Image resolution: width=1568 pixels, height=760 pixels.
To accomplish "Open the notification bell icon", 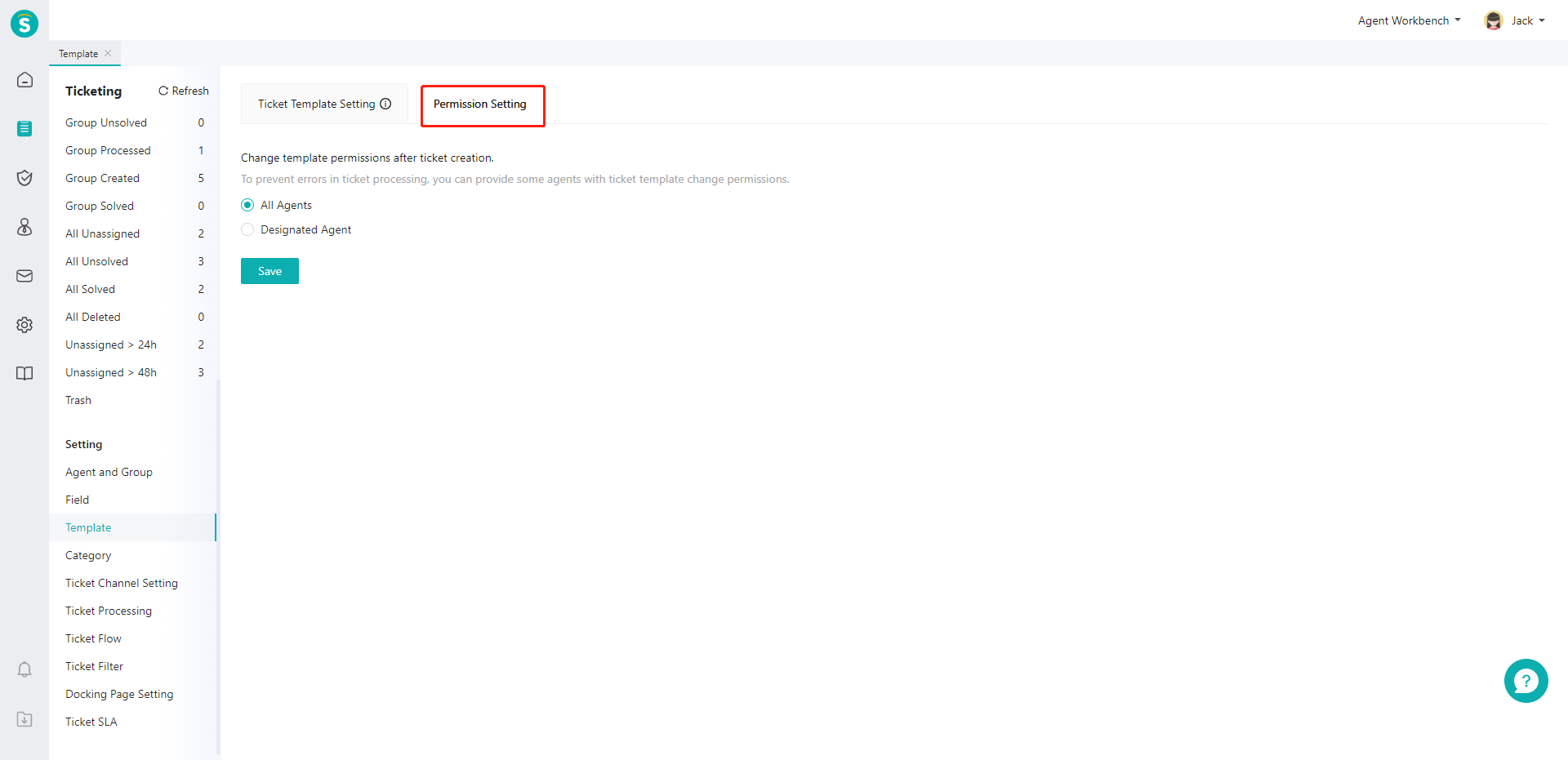I will [x=24, y=670].
